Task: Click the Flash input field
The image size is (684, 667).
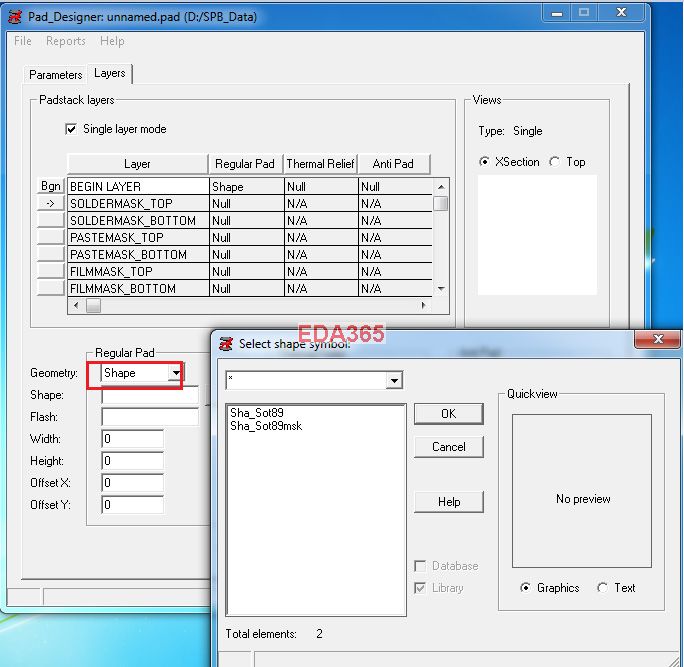Action: click(150, 417)
